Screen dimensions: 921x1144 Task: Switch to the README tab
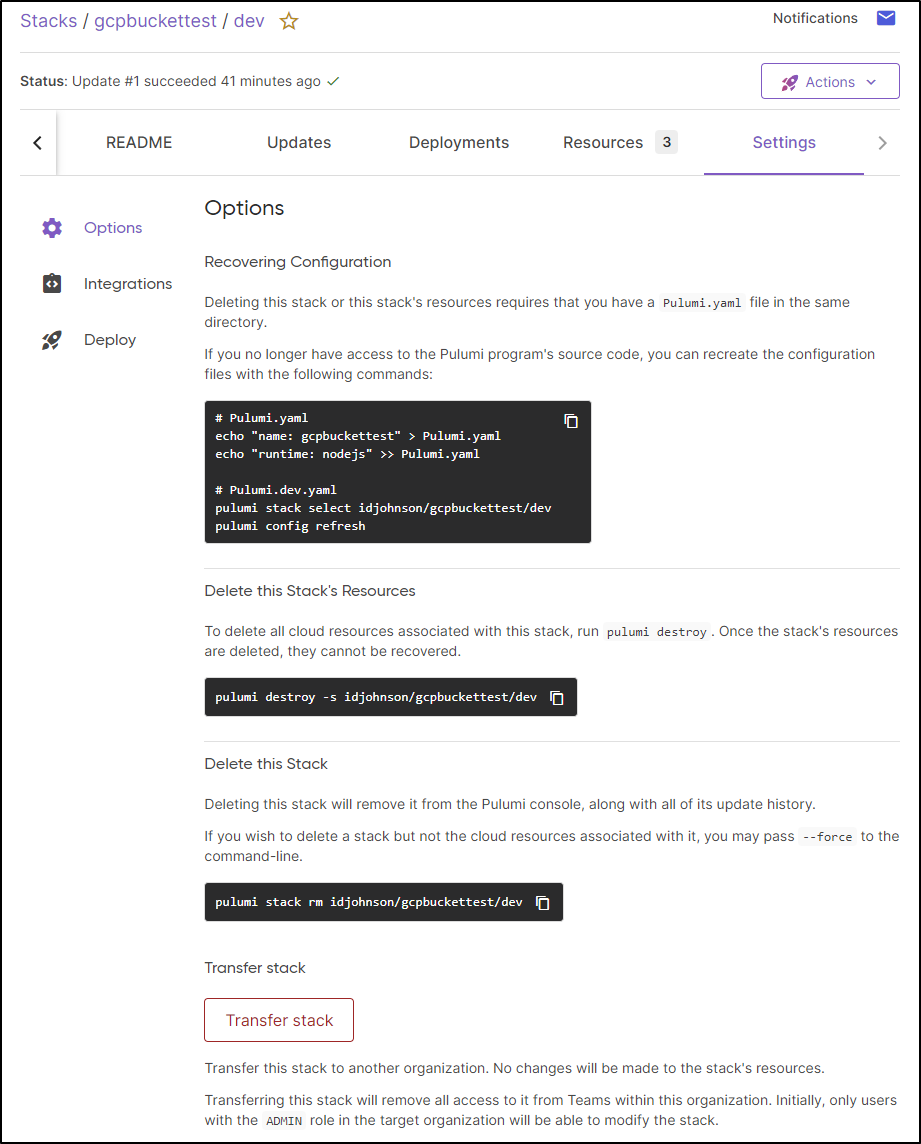139,142
